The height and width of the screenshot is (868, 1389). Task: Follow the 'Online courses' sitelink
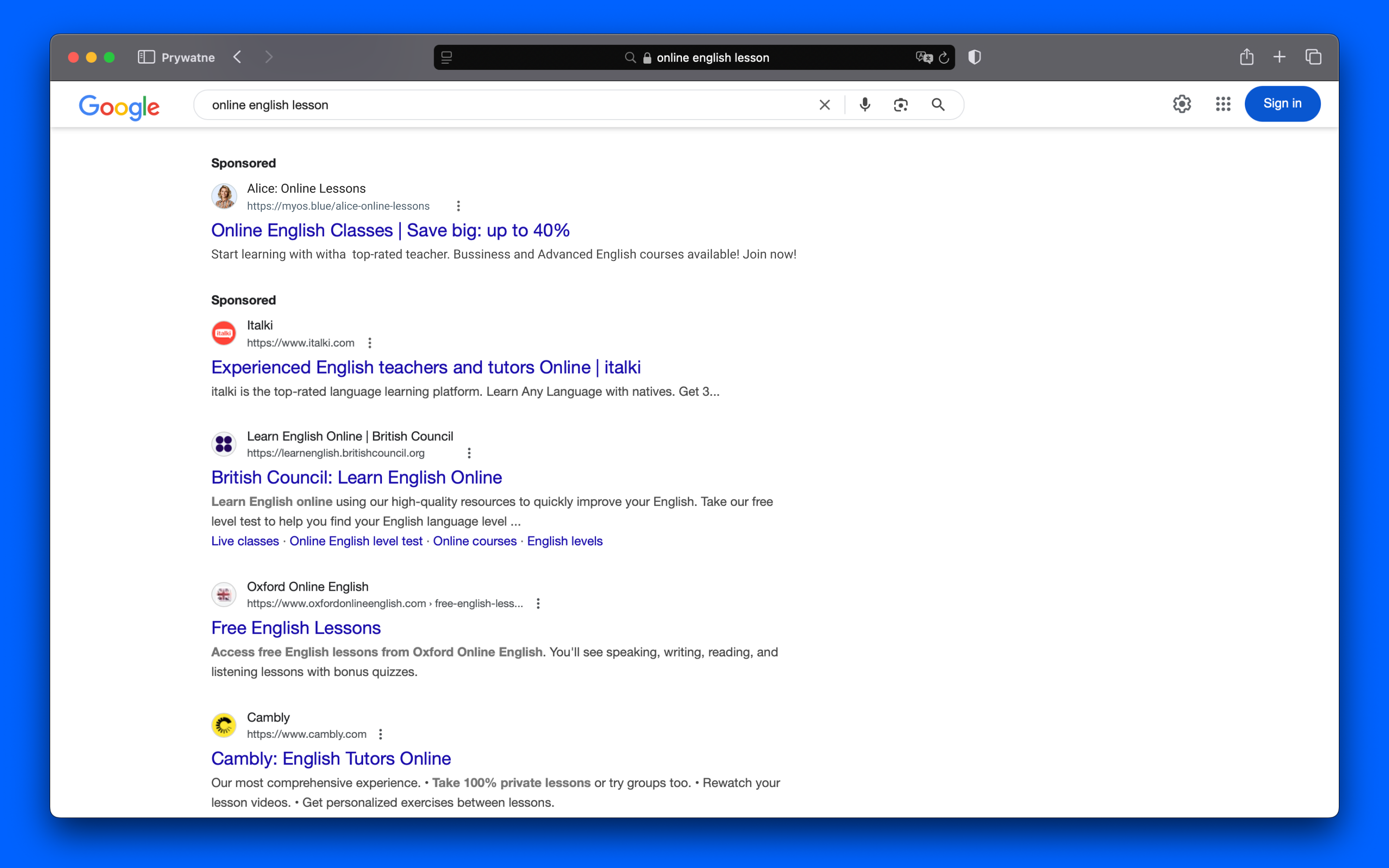click(x=475, y=541)
